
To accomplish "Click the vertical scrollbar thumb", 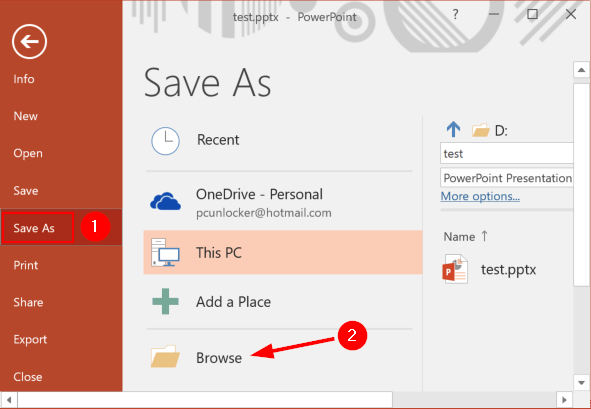I will [x=581, y=185].
